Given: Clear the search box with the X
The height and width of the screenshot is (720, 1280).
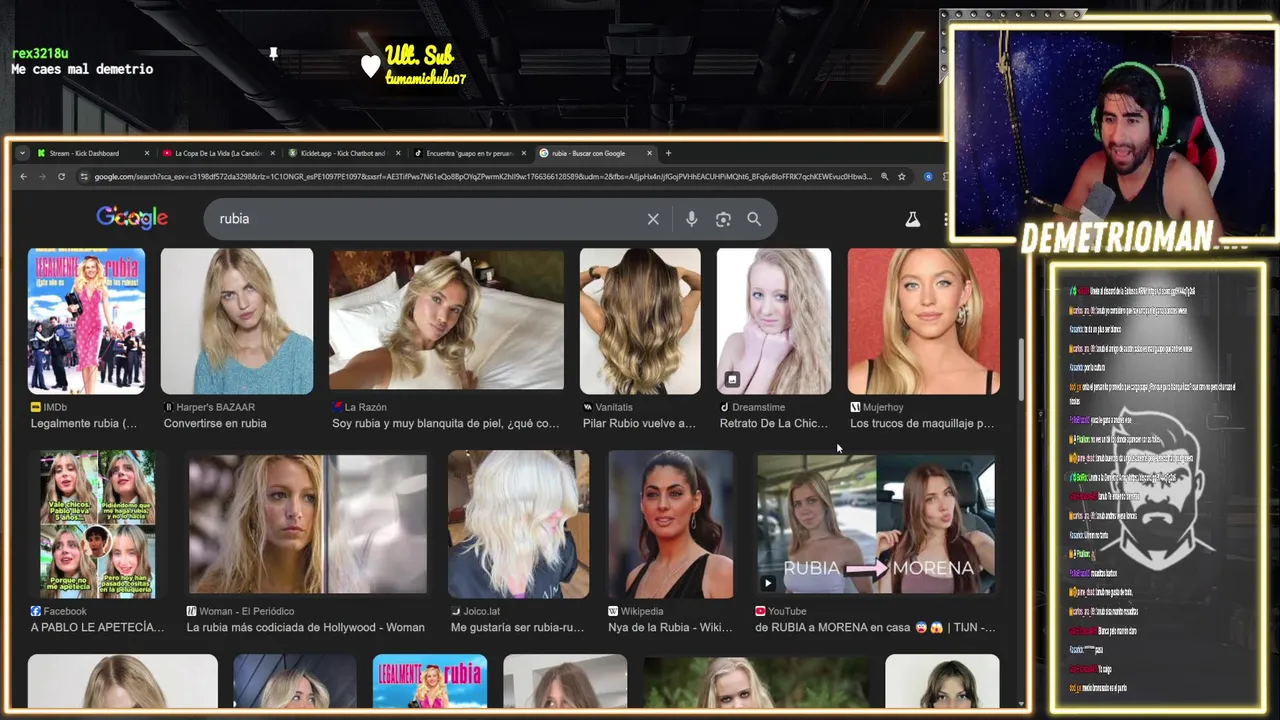Looking at the screenshot, I should [653, 219].
